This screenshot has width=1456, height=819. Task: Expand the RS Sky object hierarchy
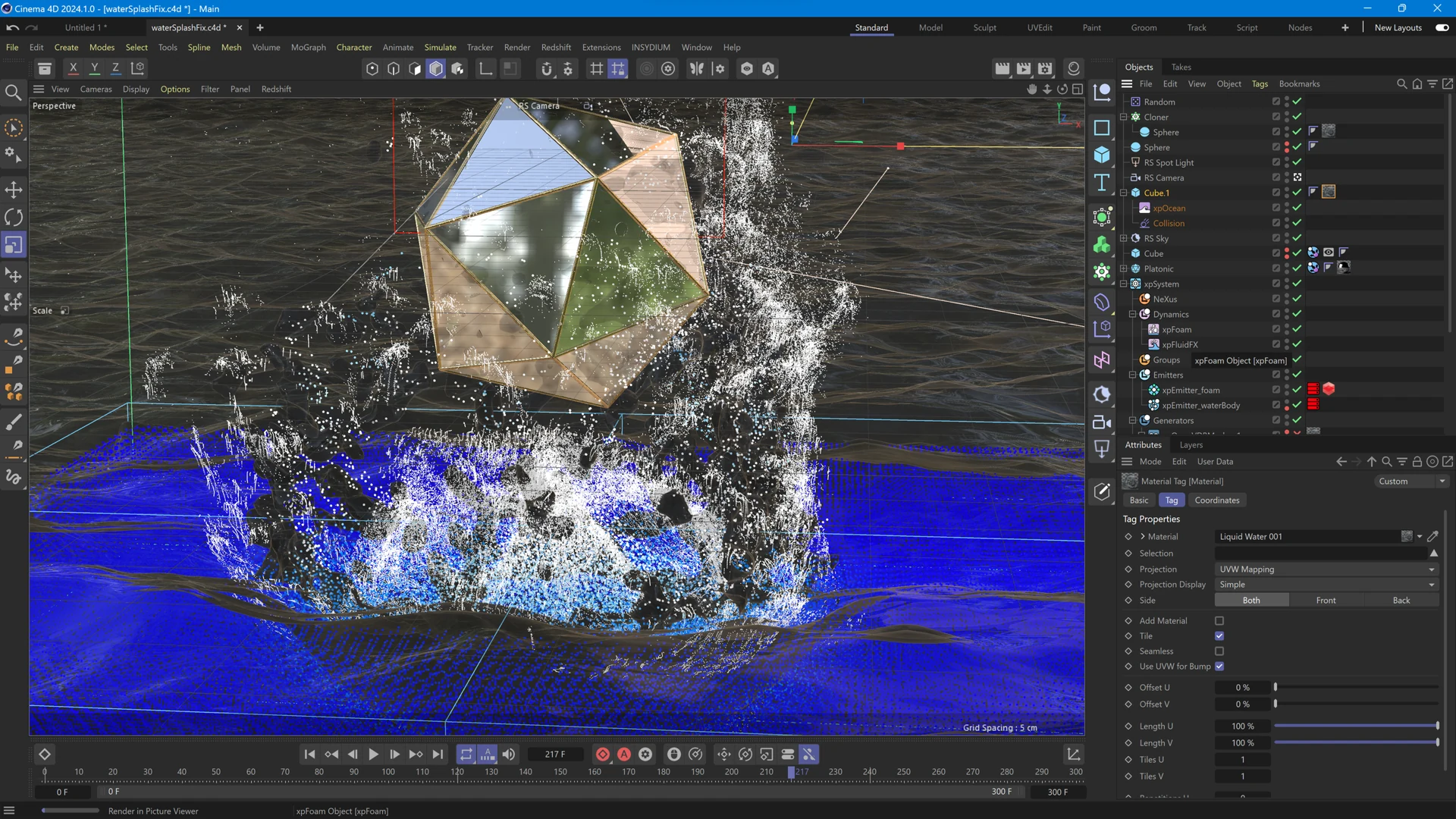[x=1124, y=238]
